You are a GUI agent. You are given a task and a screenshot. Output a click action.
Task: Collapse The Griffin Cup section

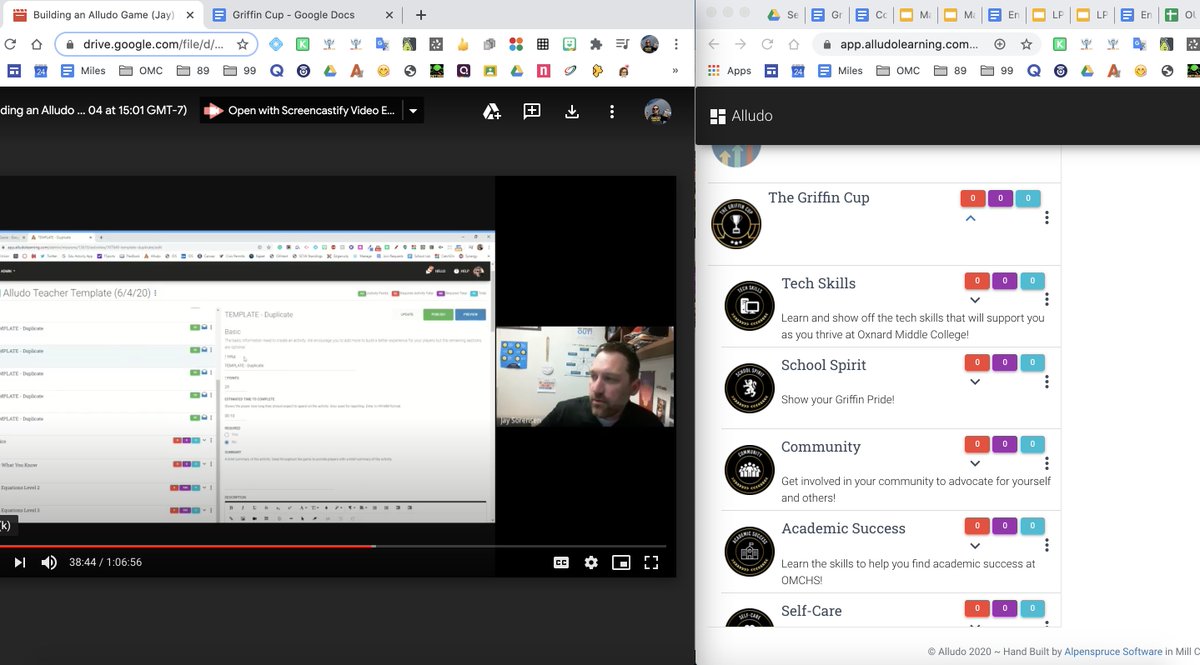(970, 218)
